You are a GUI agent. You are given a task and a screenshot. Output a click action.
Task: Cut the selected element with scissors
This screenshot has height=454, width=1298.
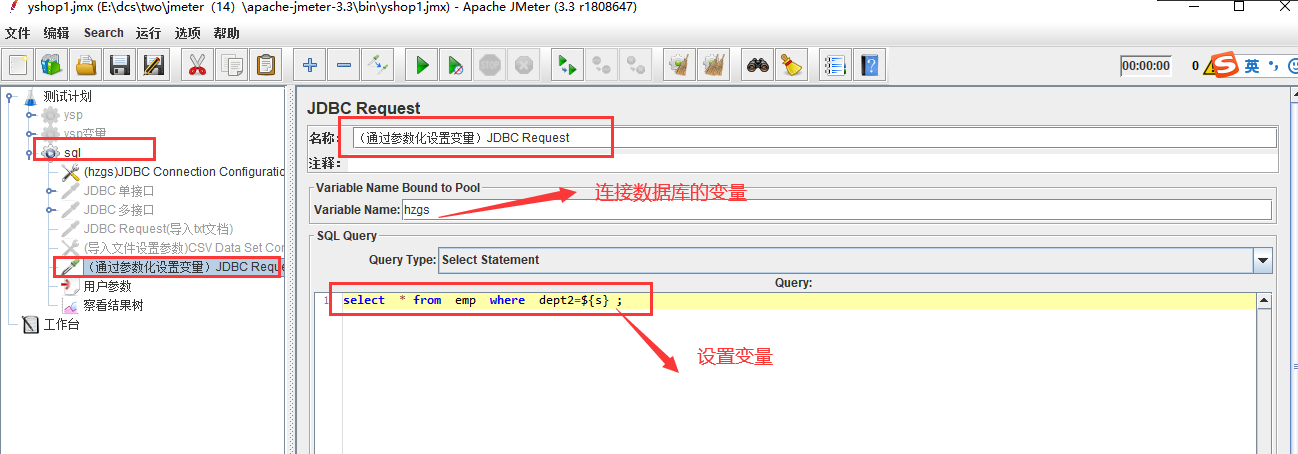(x=197, y=66)
